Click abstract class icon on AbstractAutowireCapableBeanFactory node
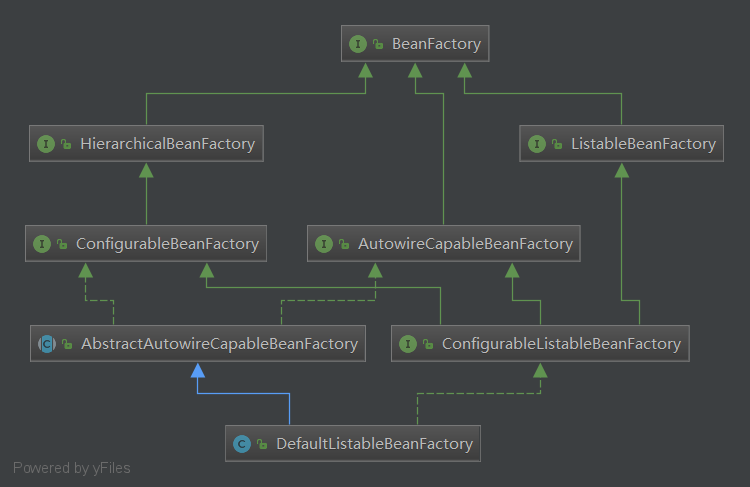This screenshot has height=487, width=750. (x=46, y=344)
